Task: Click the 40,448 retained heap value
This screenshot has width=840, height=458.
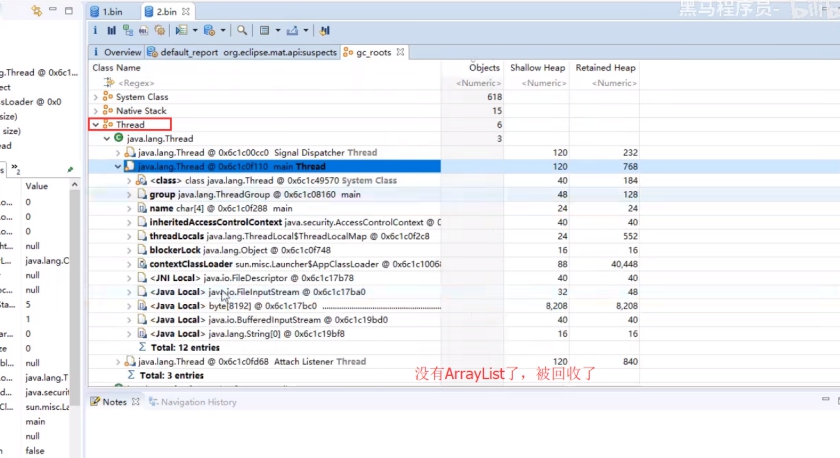Action: click(x=624, y=264)
